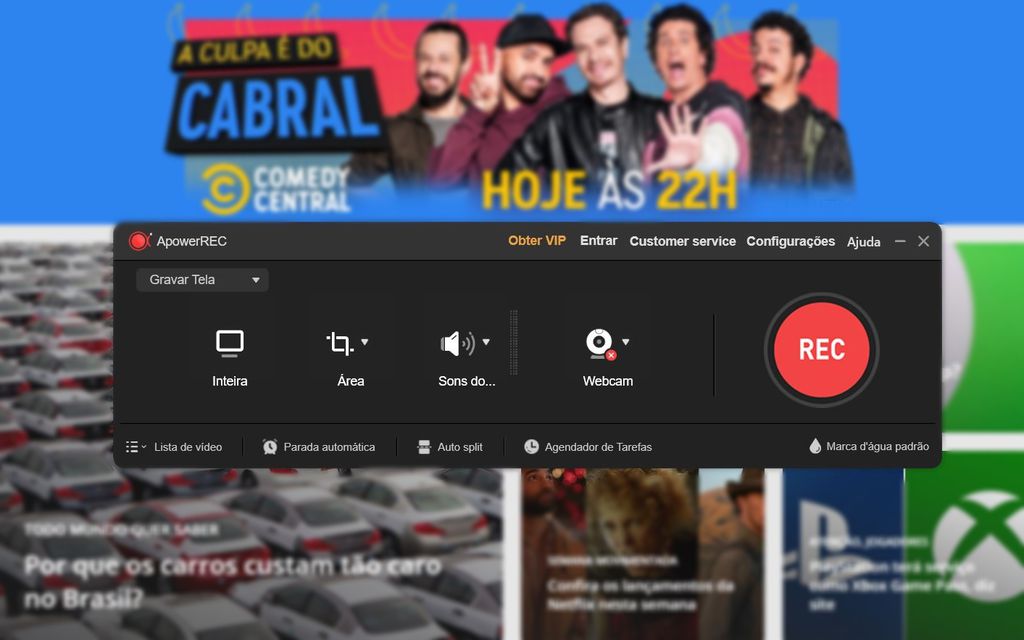Open the Configurações menu

[x=790, y=241]
